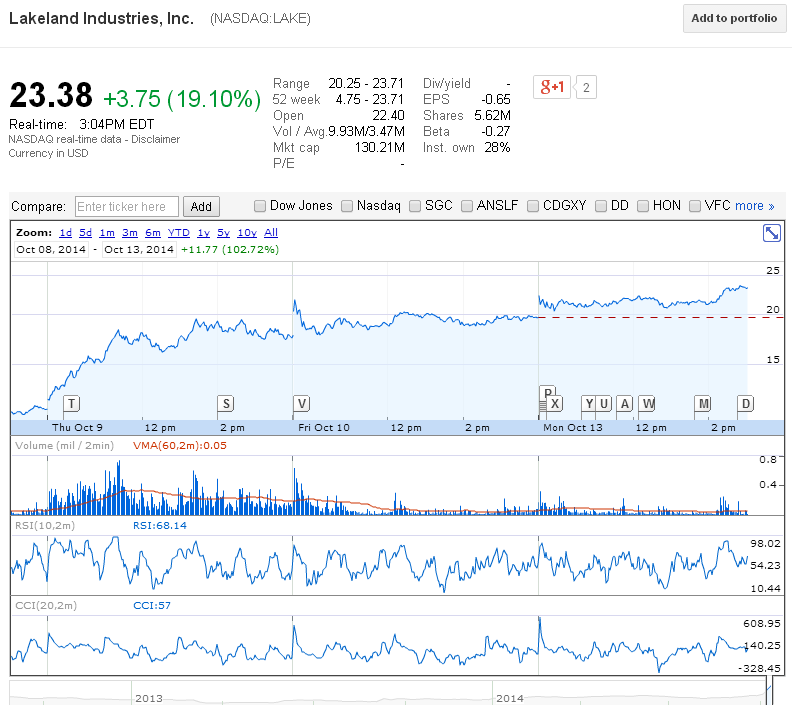Image resolution: width=792 pixels, height=705 pixels.
Task: Set chart zoom to 1m
Action: click(107, 233)
